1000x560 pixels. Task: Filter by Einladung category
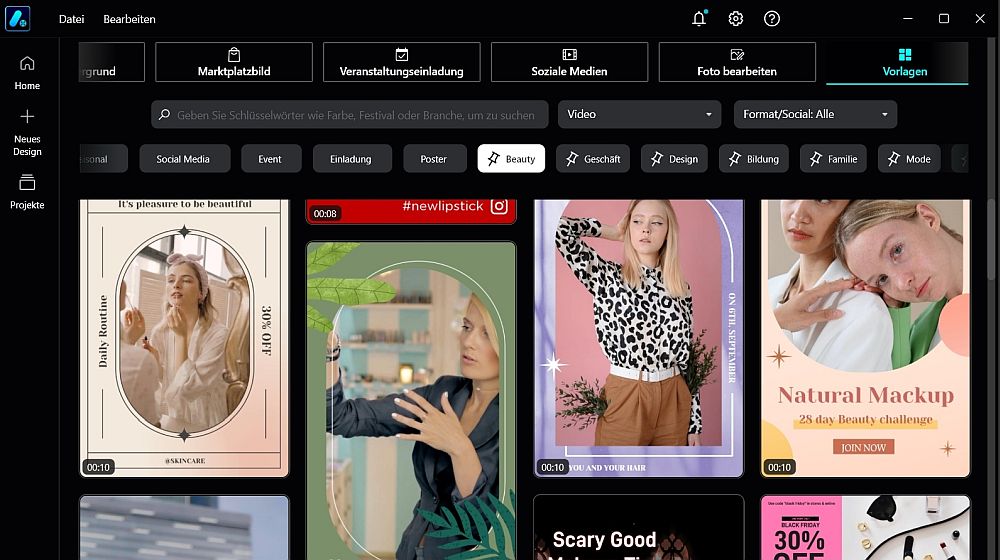pyautogui.click(x=352, y=159)
